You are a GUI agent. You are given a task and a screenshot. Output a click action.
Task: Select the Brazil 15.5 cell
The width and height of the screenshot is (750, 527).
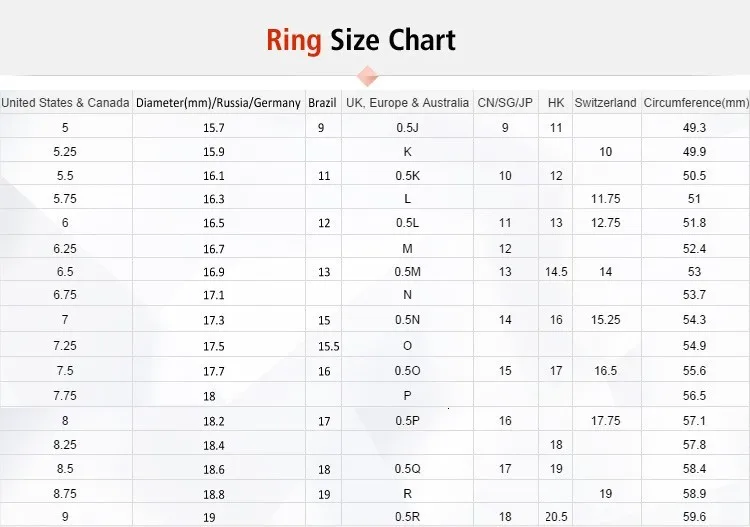pyautogui.click(x=324, y=346)
